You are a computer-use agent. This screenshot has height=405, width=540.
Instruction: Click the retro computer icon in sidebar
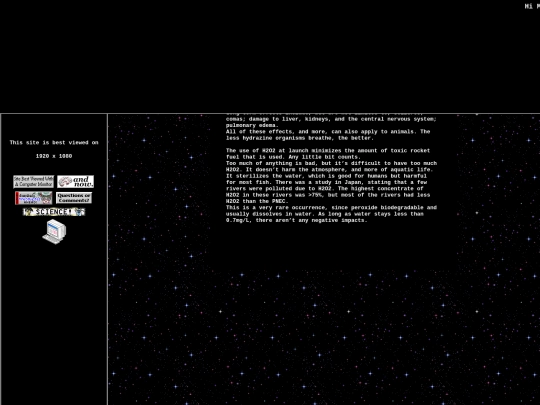[54, 232]
